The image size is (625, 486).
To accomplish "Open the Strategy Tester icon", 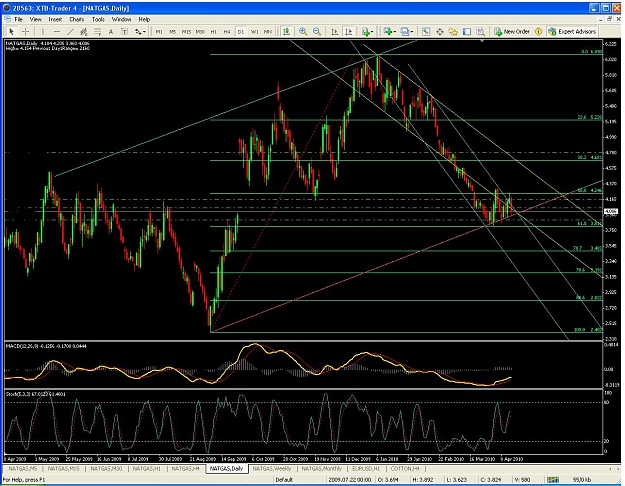I will (481, 31).
